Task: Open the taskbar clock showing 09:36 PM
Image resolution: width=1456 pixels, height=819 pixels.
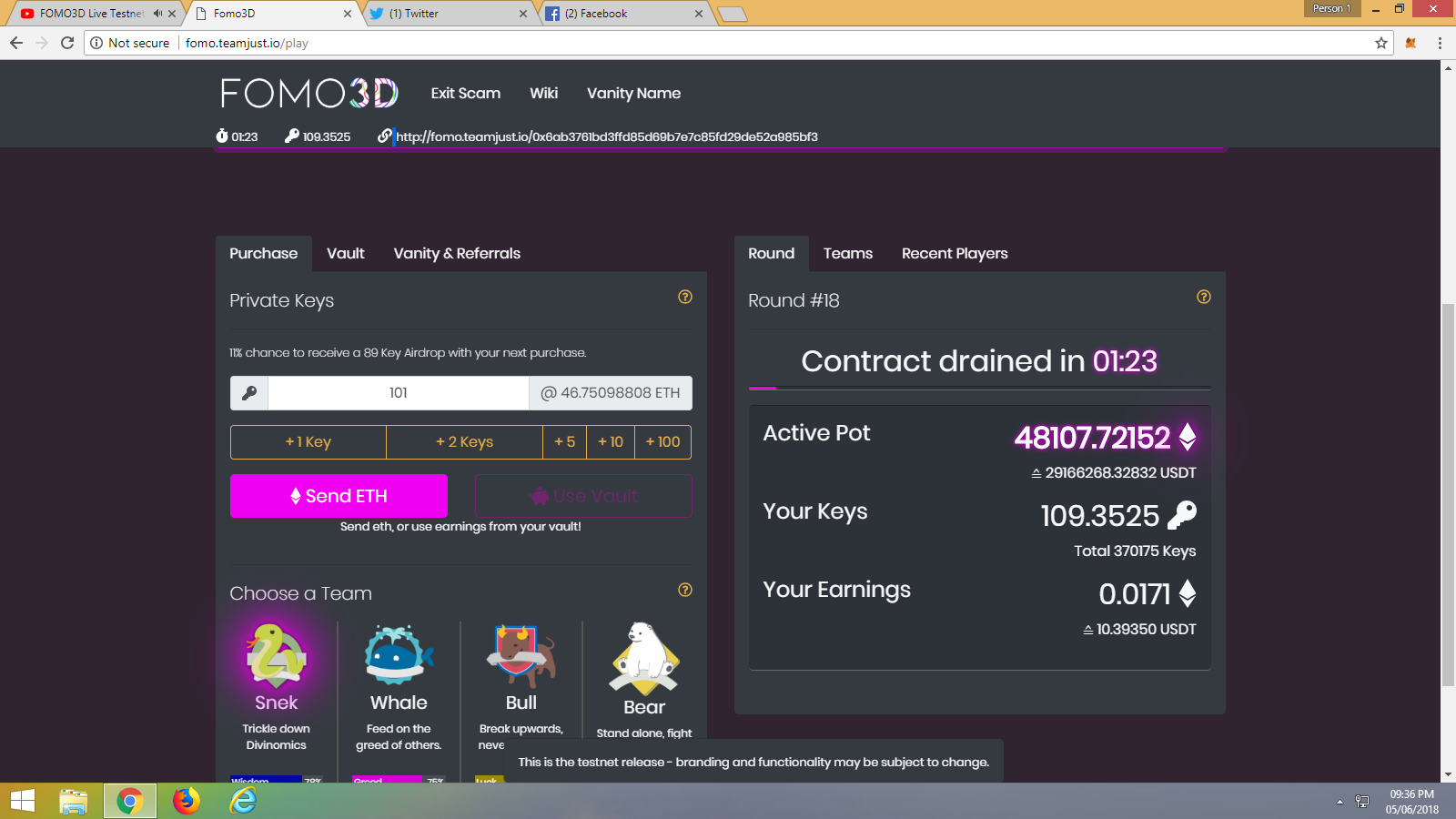Action: tap(1412, 802)
